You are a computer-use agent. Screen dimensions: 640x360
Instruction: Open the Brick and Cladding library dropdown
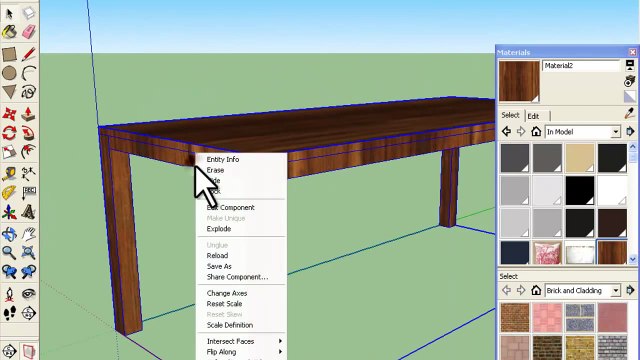pyautogui.click(x=583, y=291)
